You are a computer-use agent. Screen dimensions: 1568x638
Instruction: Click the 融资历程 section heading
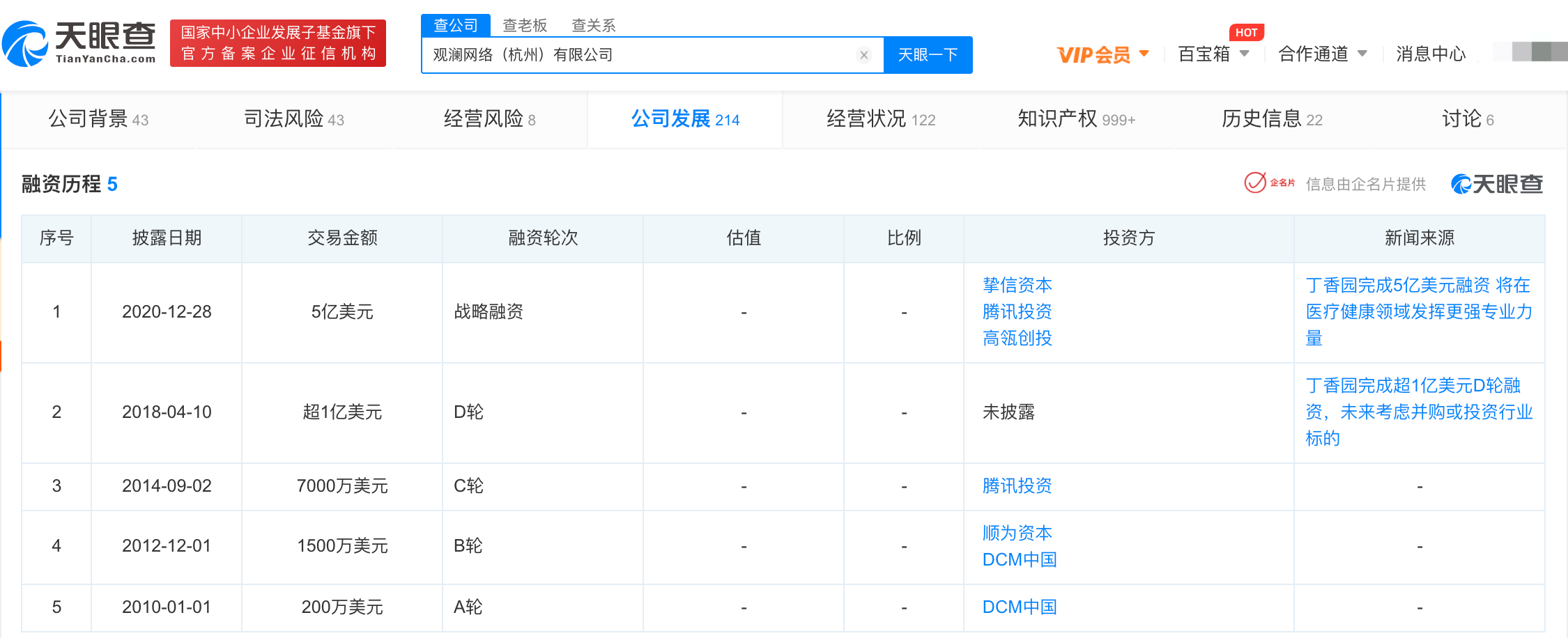pyautogui.click(x=70, y=184)
